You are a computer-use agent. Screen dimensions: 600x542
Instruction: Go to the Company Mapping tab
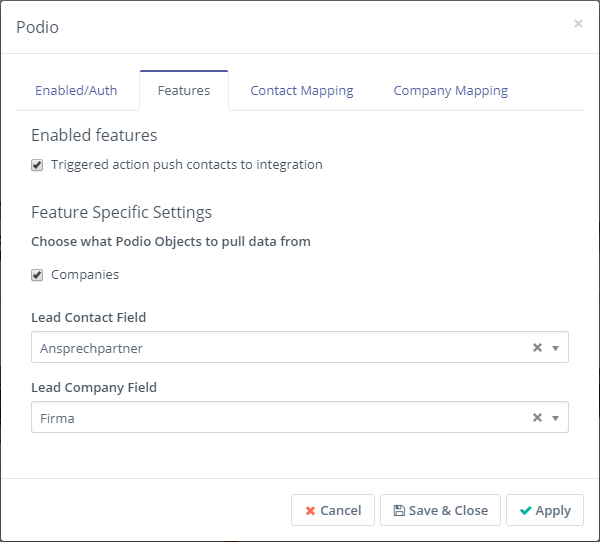tap(450, 90)
